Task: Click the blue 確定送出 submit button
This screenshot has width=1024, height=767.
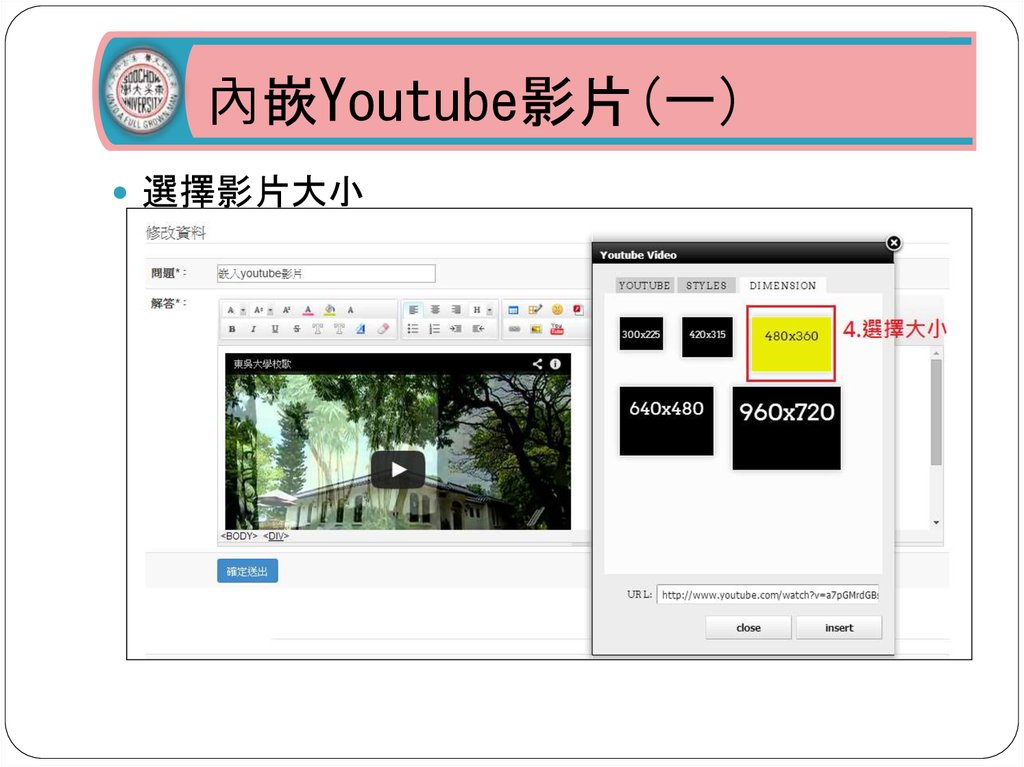Action: [x=247, y=571]
